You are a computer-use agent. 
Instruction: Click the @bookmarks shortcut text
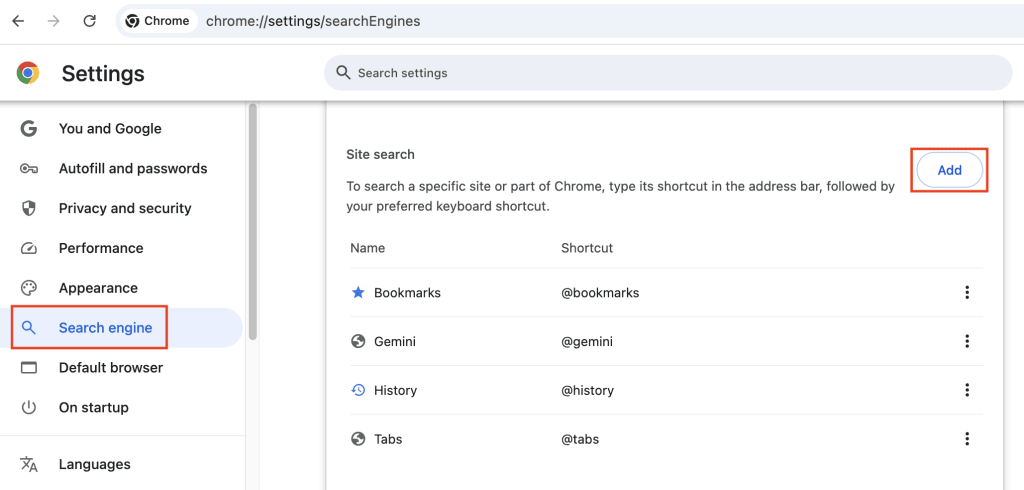point(600,293)
